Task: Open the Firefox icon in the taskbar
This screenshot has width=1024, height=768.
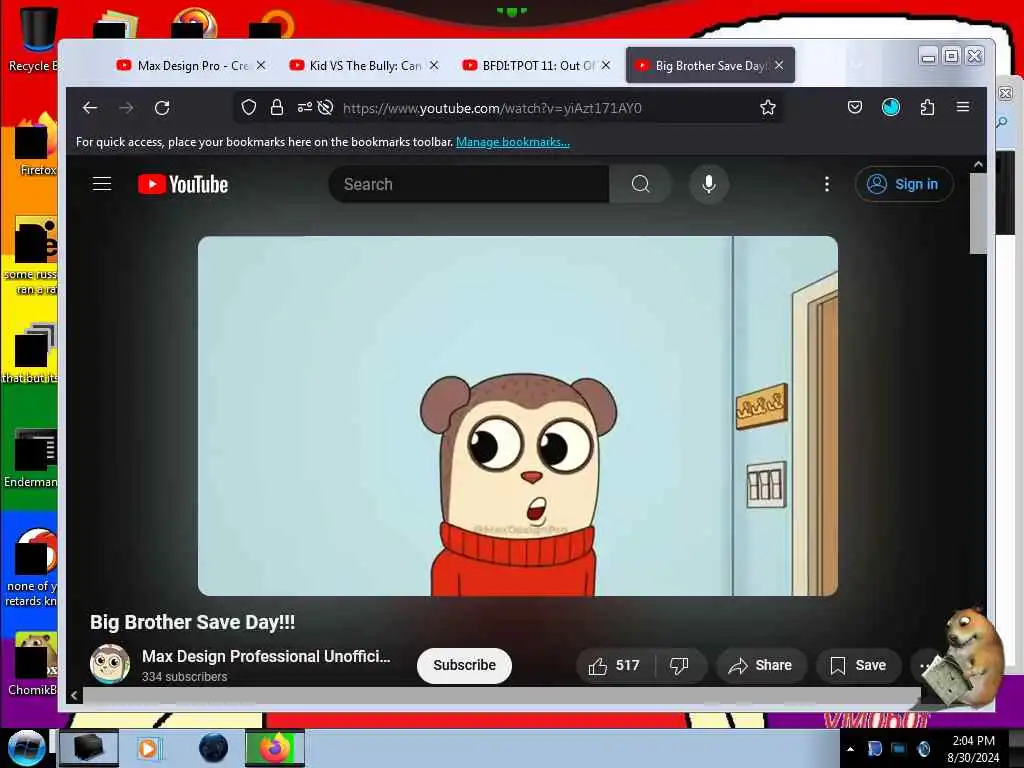Action: coord(275,748)
